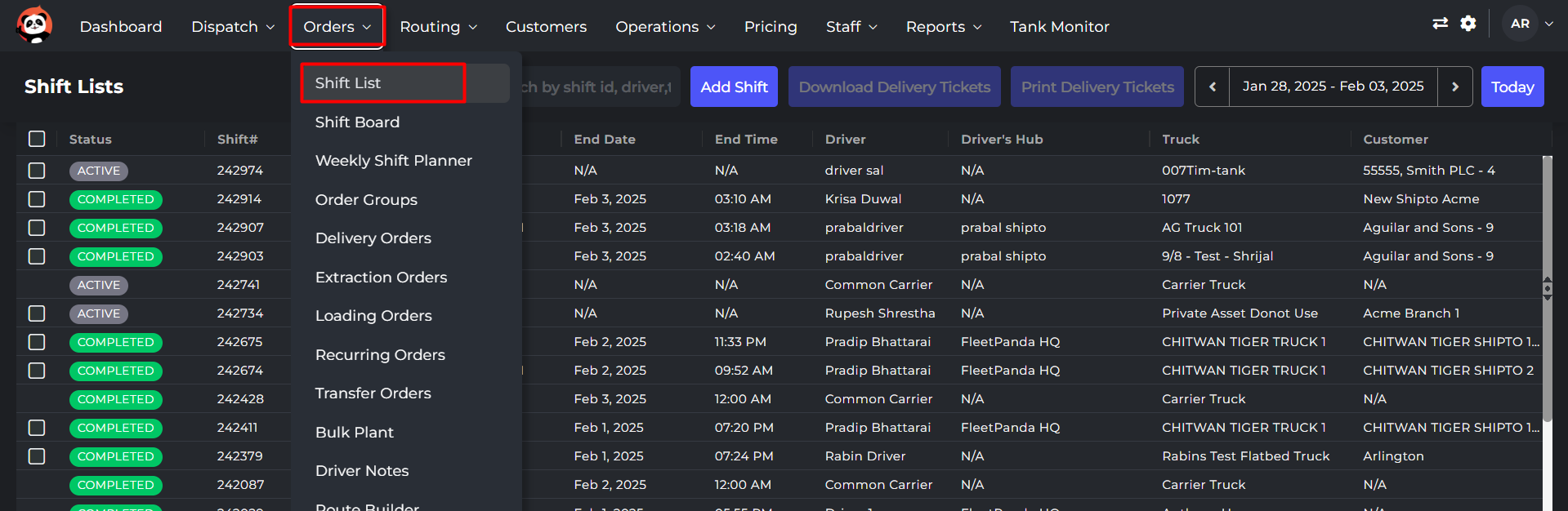The width and height of the screenshot is (1568, 511).
Task: Check the box for shift 242903
Action: 37,256
